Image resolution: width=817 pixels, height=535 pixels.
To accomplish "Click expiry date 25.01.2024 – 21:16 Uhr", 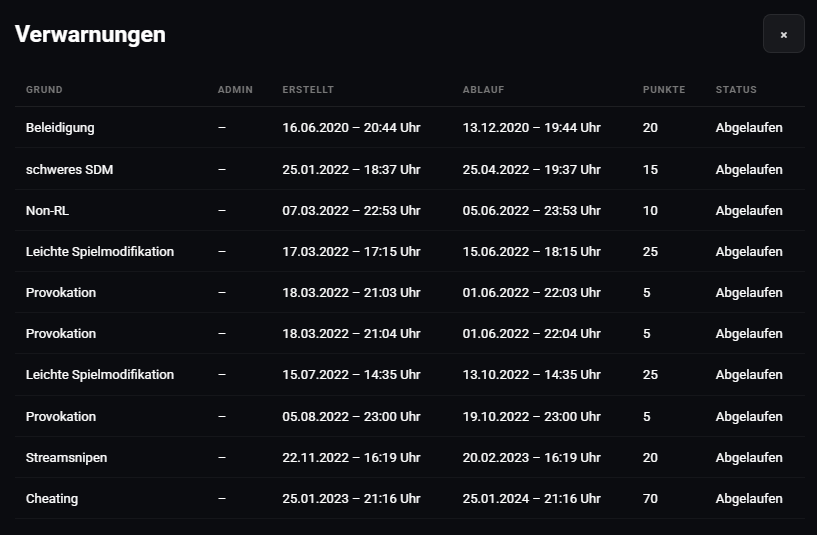I will [531, 499].
